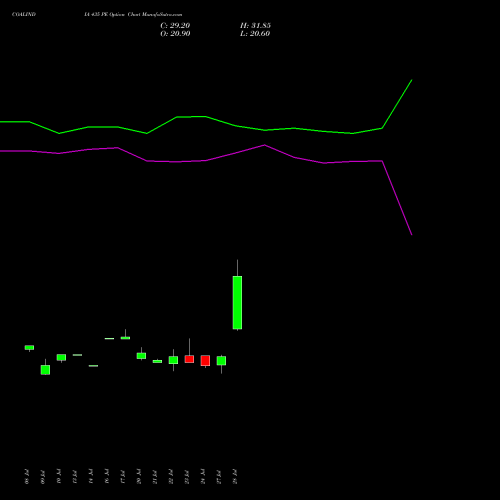500x500 pixels.
Task: Click the purple line's peak in the middle
Action: (x=265, y=145)
